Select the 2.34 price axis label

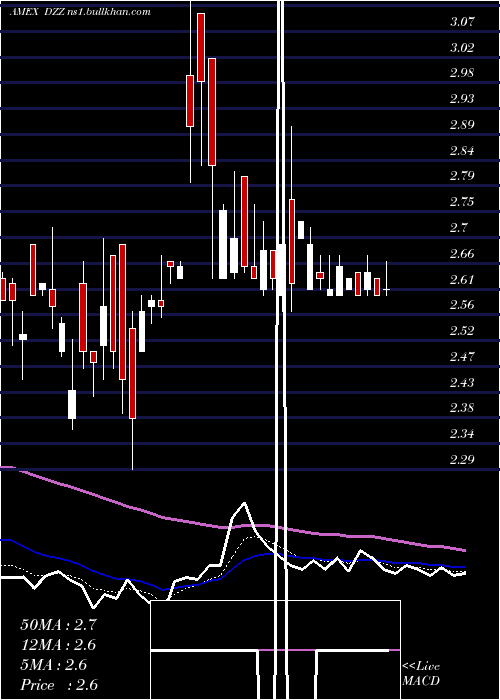(x=462, y=434)
